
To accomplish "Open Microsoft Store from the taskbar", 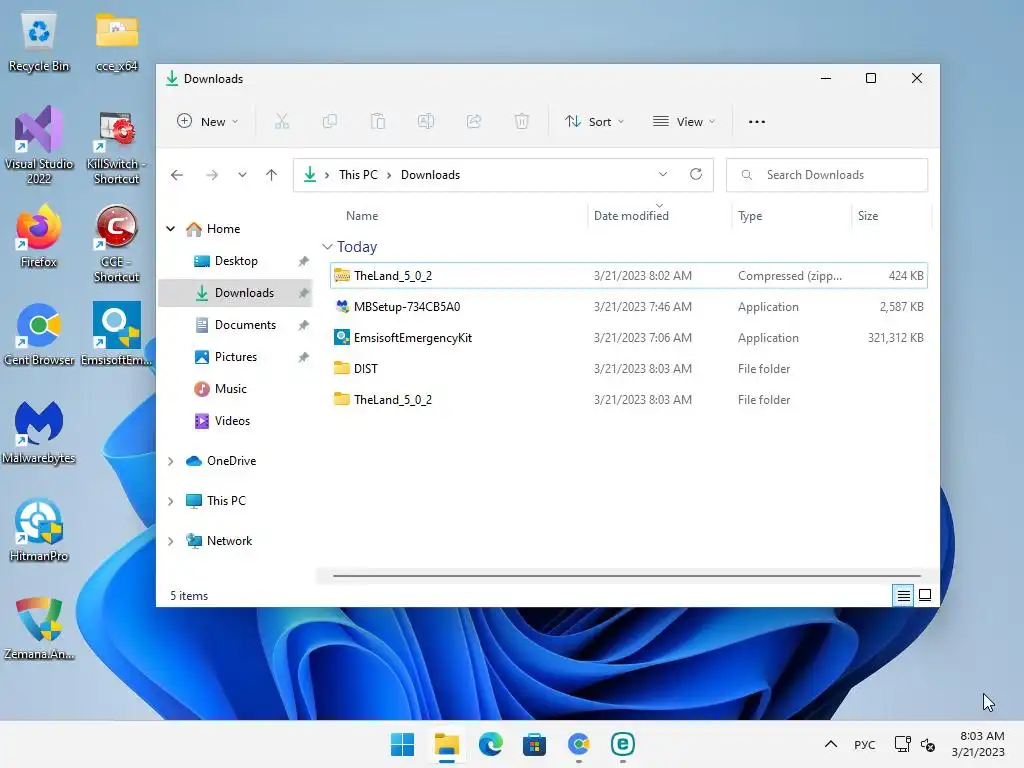I will (x=534, y=744).
